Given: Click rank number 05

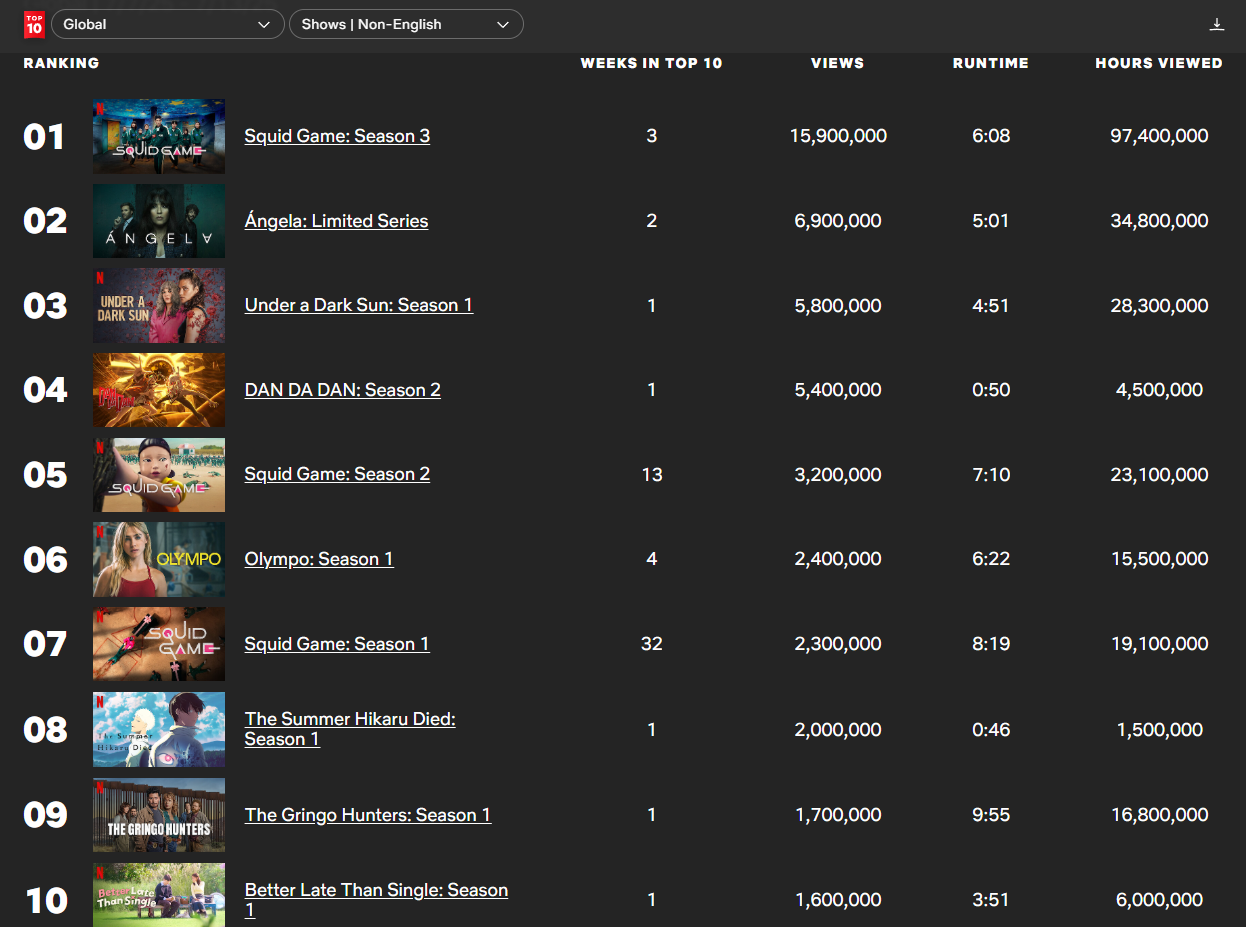Looking at the screenshot, I should click(x=45, y=475).
